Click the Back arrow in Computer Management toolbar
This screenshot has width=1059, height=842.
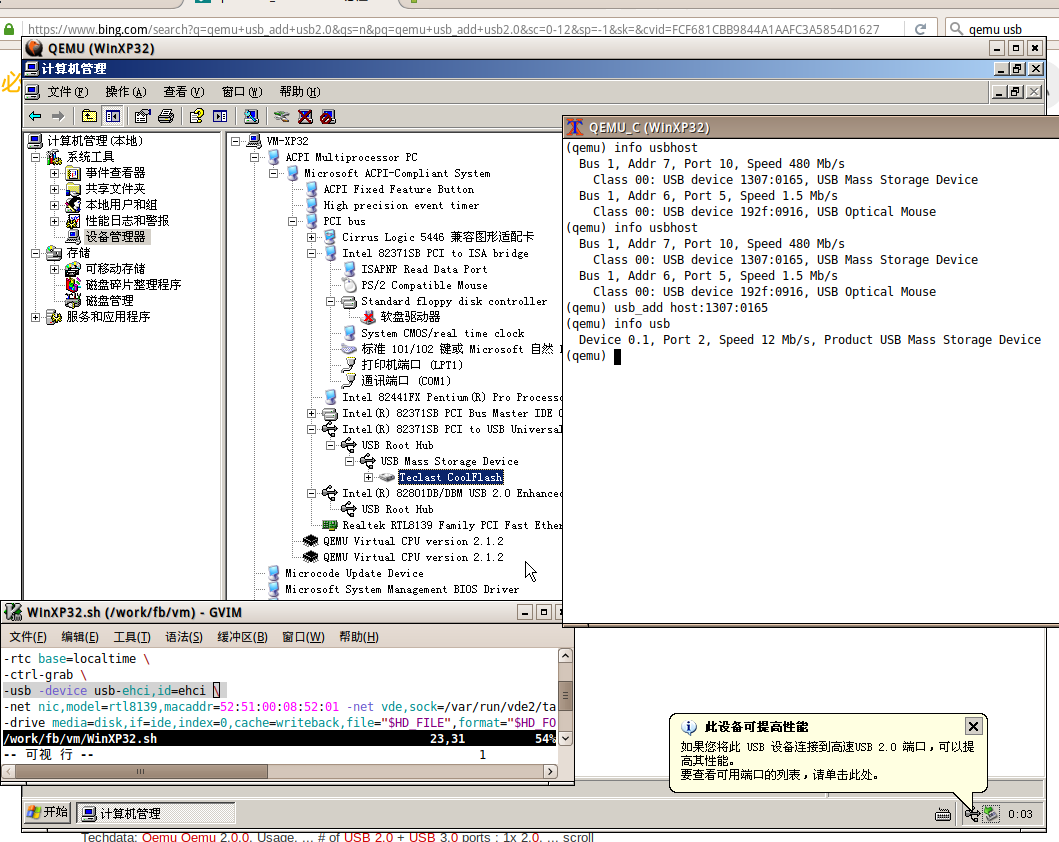(35, 116)
